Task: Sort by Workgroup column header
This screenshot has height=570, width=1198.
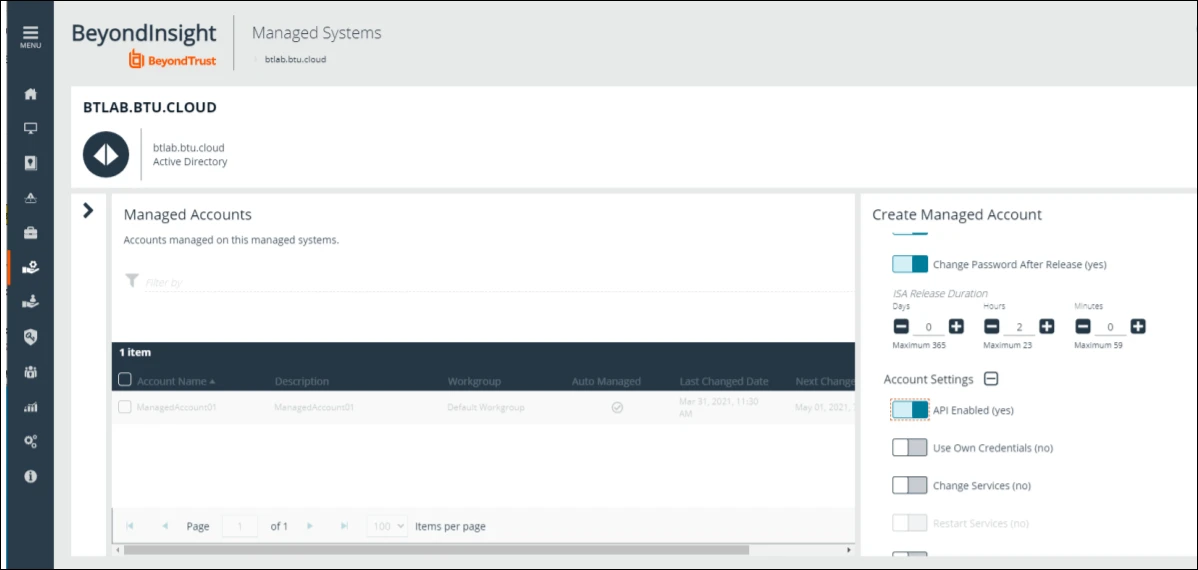Action: pos(474,381)
